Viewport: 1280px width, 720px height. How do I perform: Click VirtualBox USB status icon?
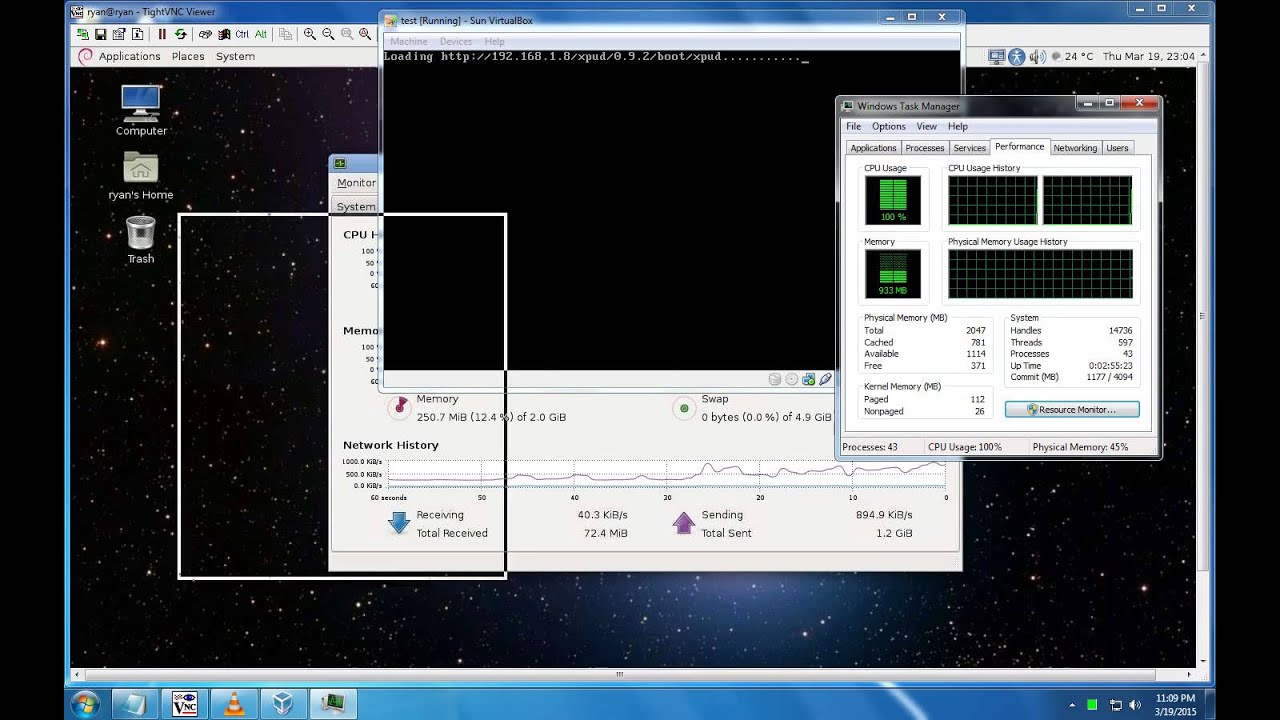825,379
